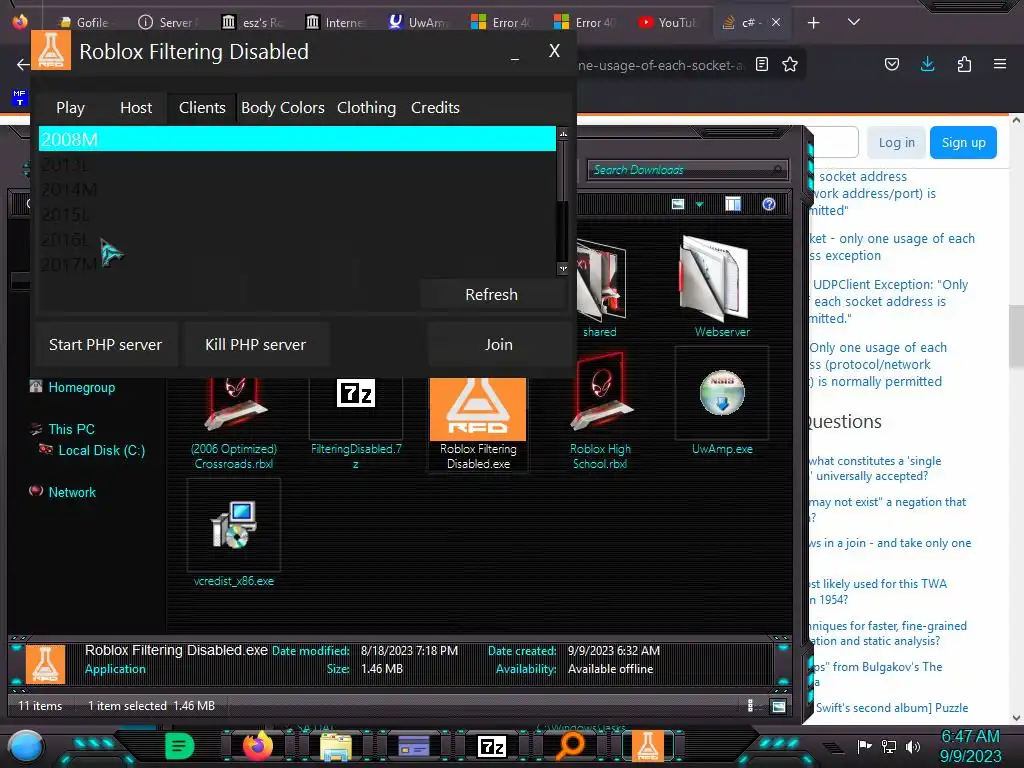This screenshot has height=768, width=1024.
Task: Select the Roblox Filtering Disabled.exe file
Action: point(478,423)
